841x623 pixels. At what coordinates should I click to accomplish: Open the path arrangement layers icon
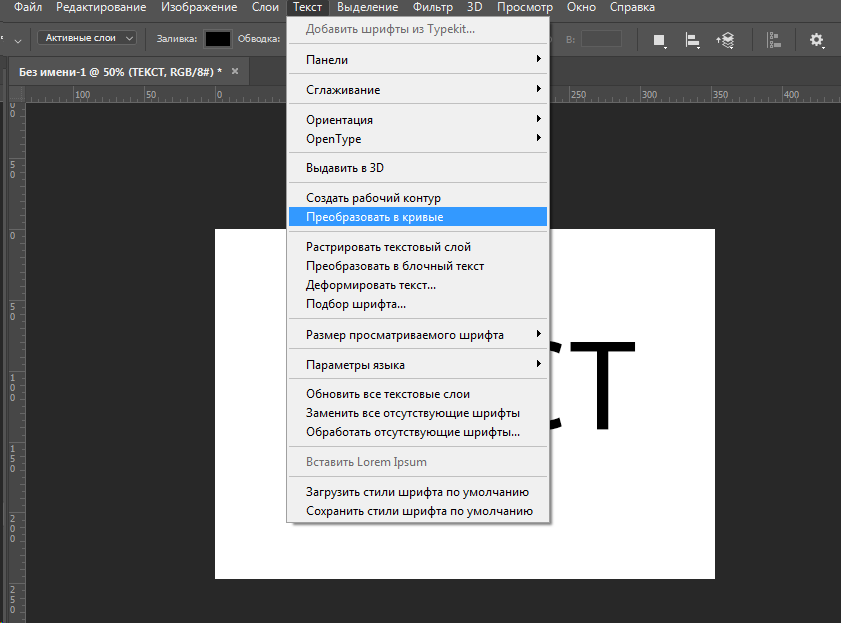725,40
